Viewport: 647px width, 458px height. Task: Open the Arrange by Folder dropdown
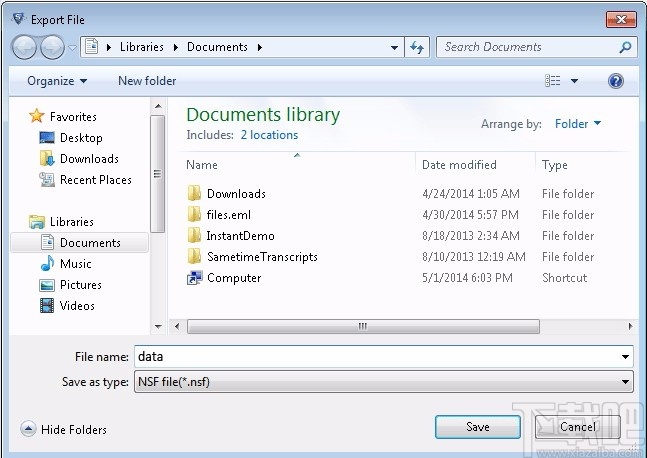[x=578, y=124]
